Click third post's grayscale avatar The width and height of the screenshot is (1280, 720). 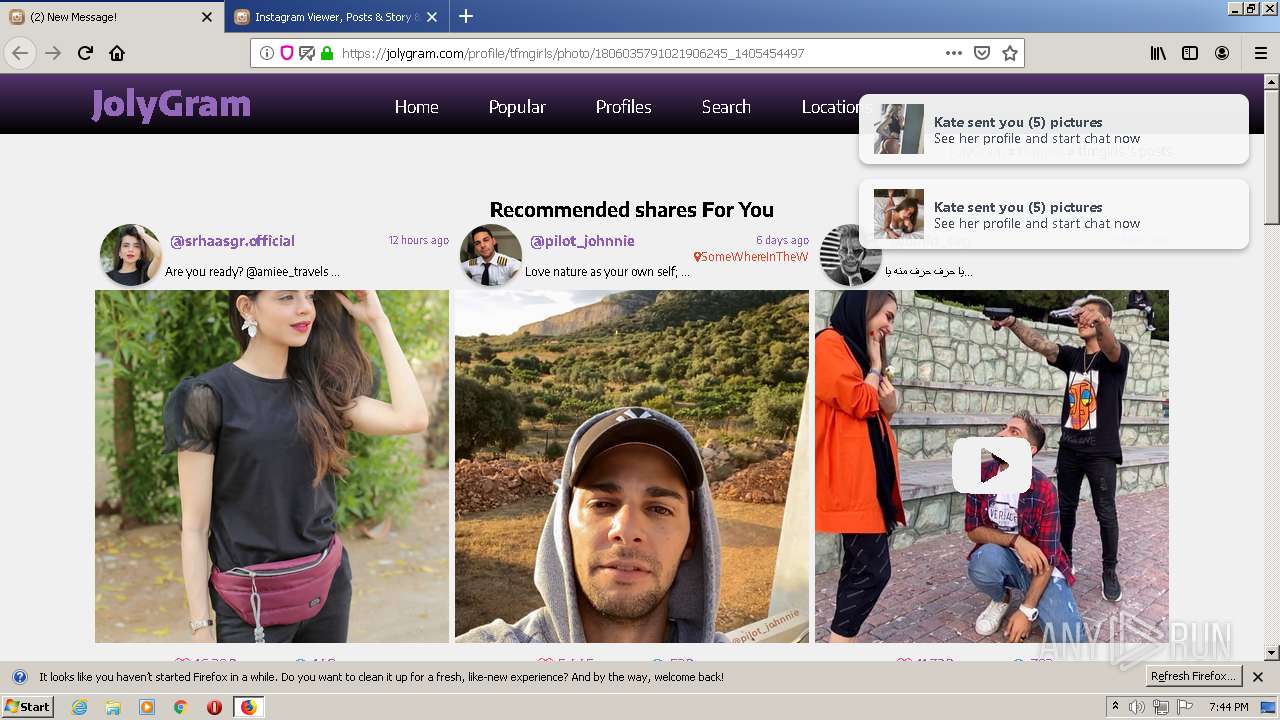pos(850,255)
